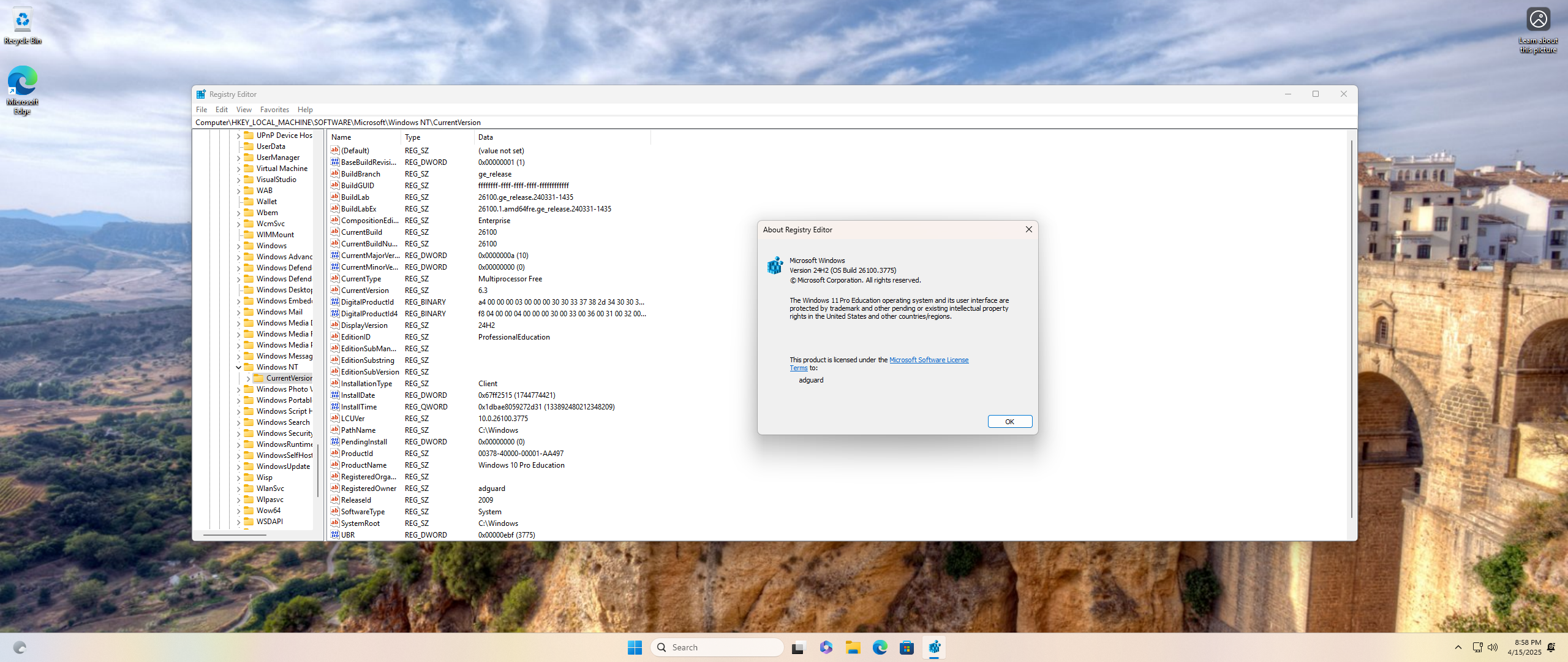Launch Microsoft Edge from the desktop
1568x662 pixels.
pyautogui.click(x=22, y=82)
